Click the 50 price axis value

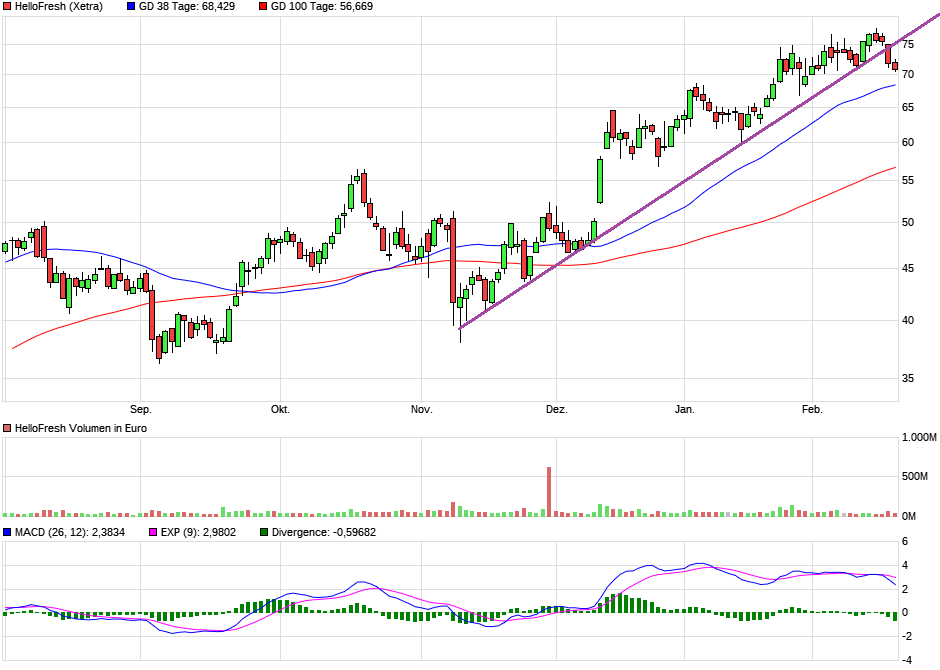[908, 222]
